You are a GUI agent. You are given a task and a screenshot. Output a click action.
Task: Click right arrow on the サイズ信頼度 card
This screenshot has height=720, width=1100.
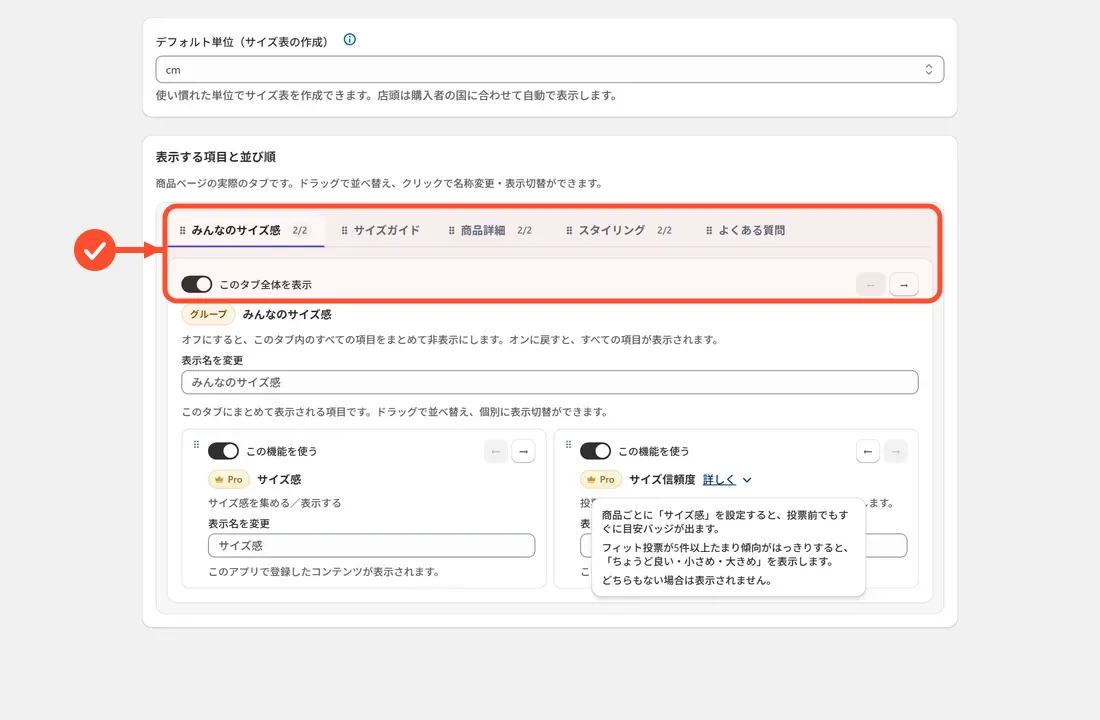[896, 451]
